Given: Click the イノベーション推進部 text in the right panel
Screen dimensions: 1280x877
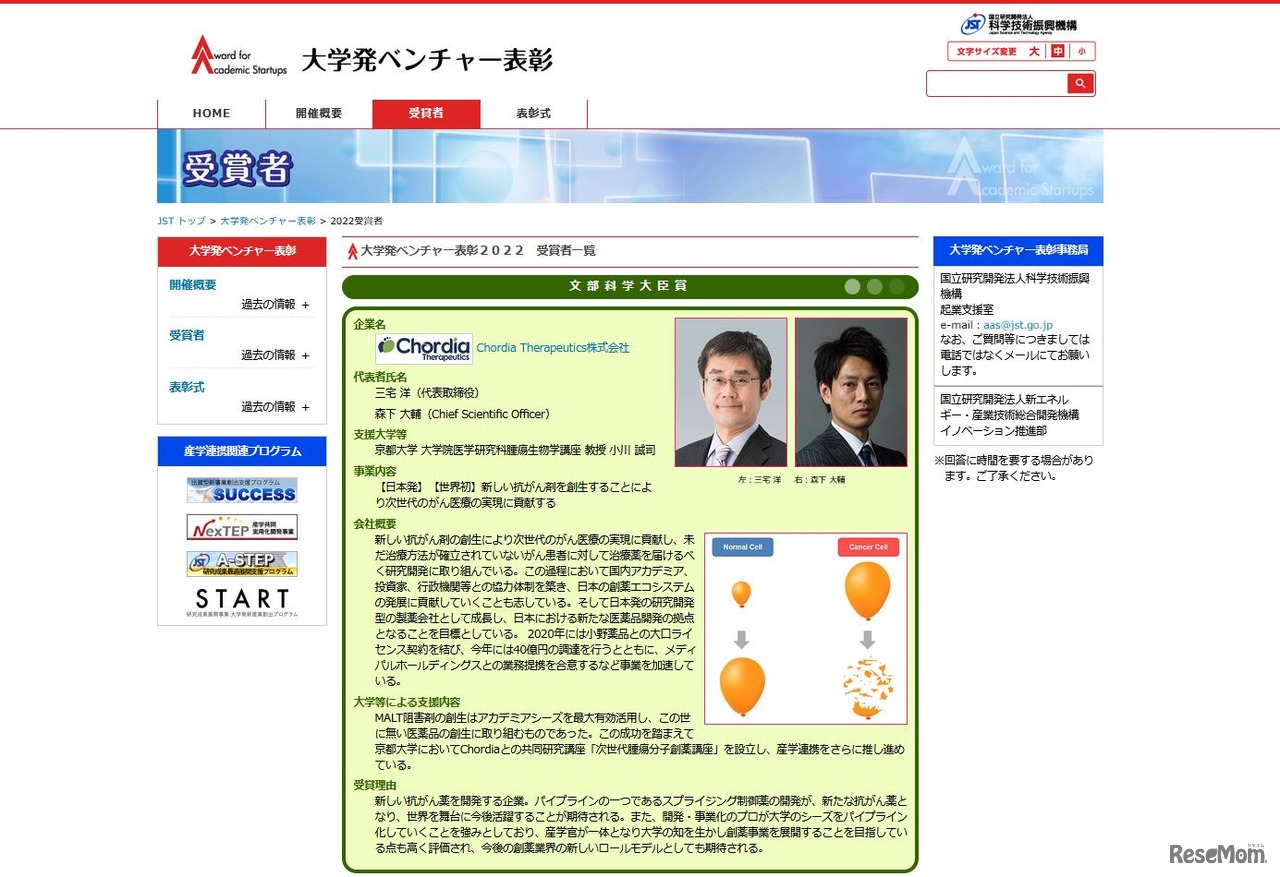Looking at the screenshot, I should (x=994, y=431).
